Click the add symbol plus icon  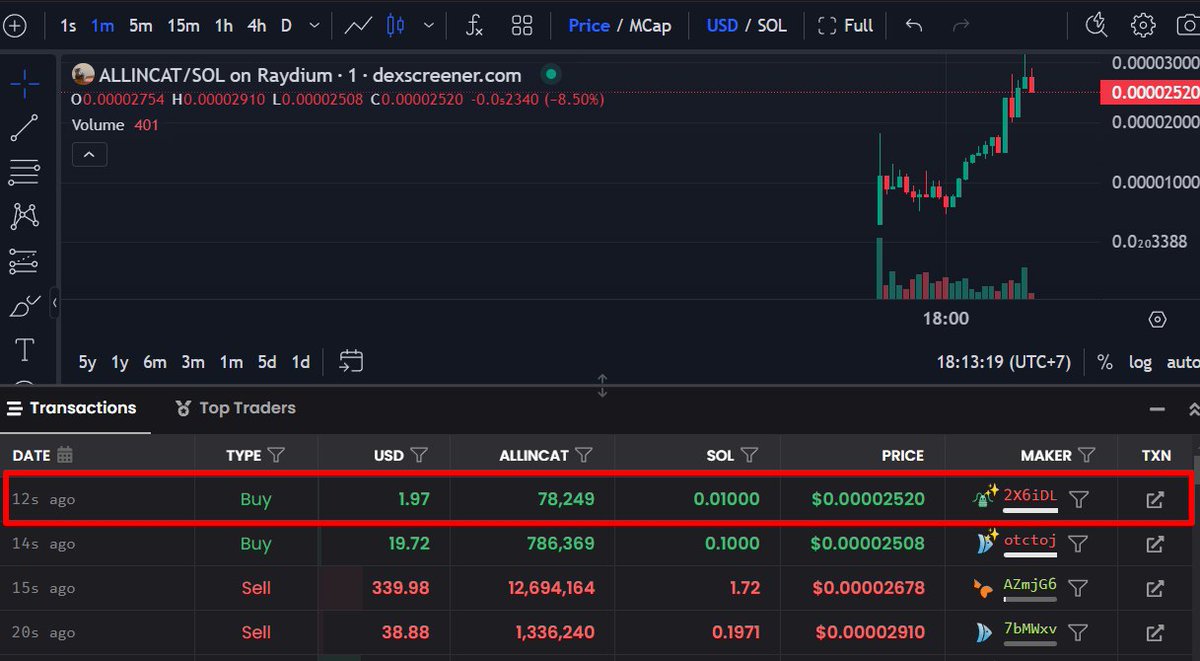coord(14,26)
